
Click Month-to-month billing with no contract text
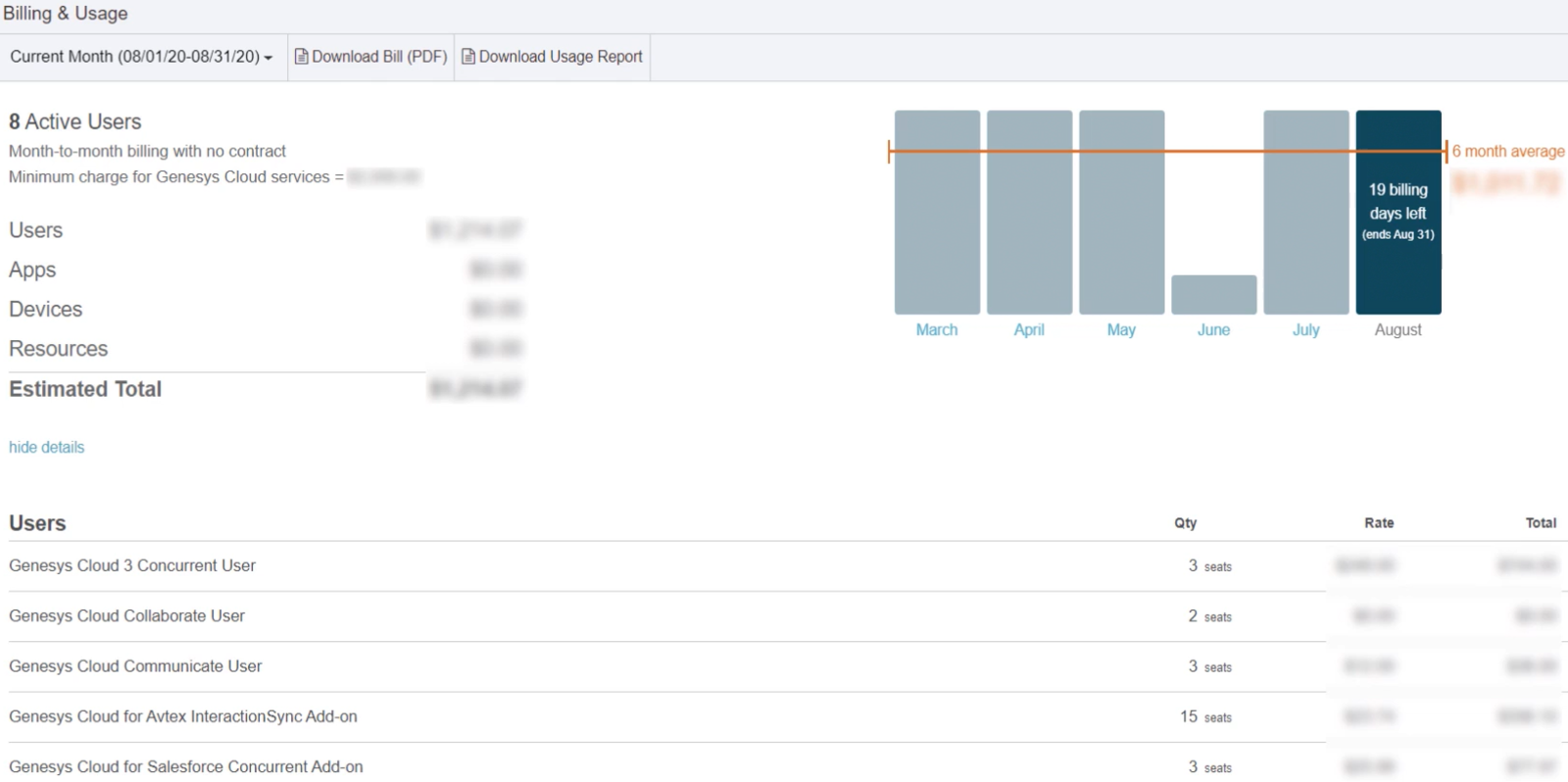(x=147, y=151)
